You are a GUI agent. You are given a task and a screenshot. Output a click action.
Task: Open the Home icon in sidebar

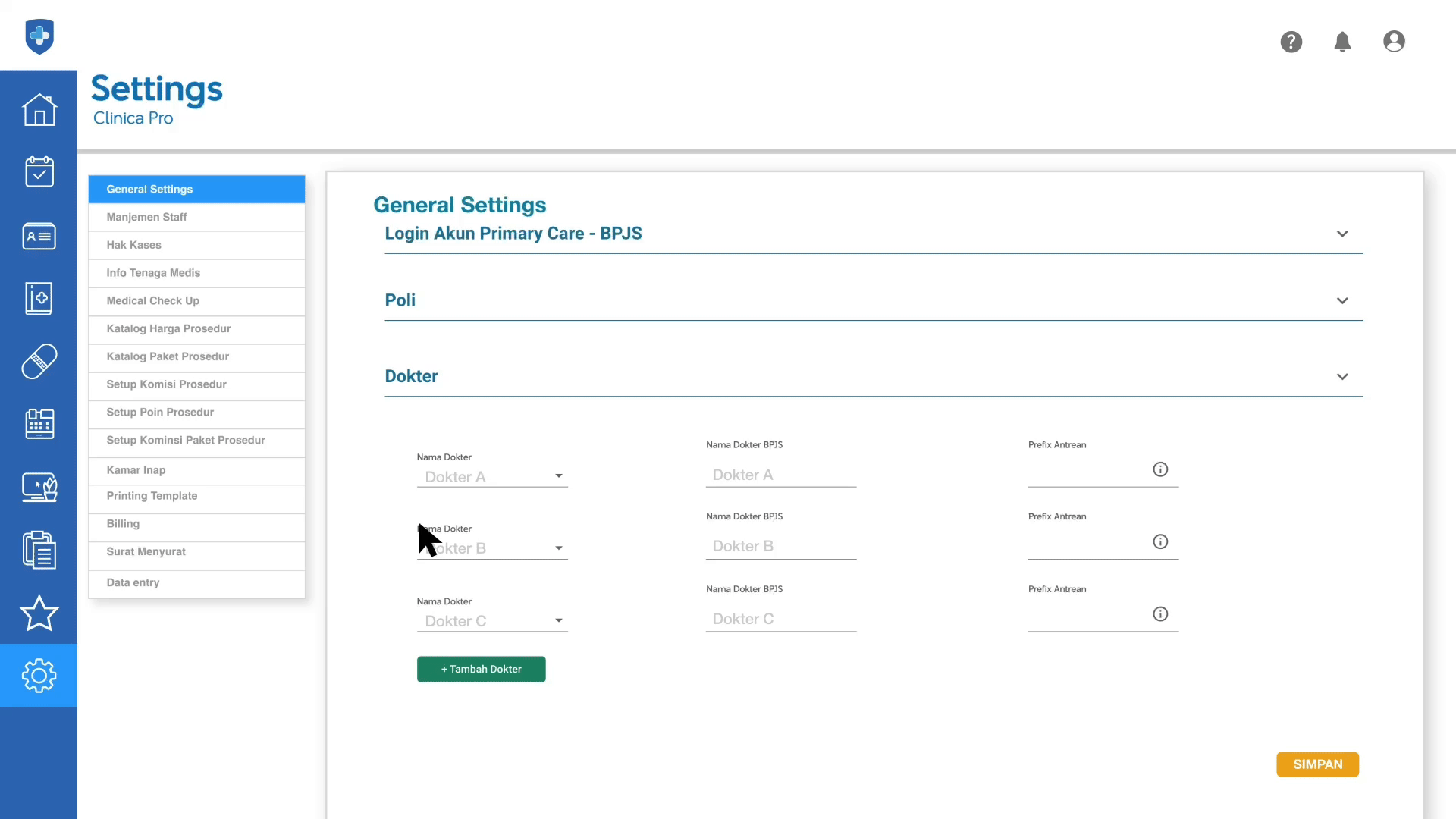[39, 110]
